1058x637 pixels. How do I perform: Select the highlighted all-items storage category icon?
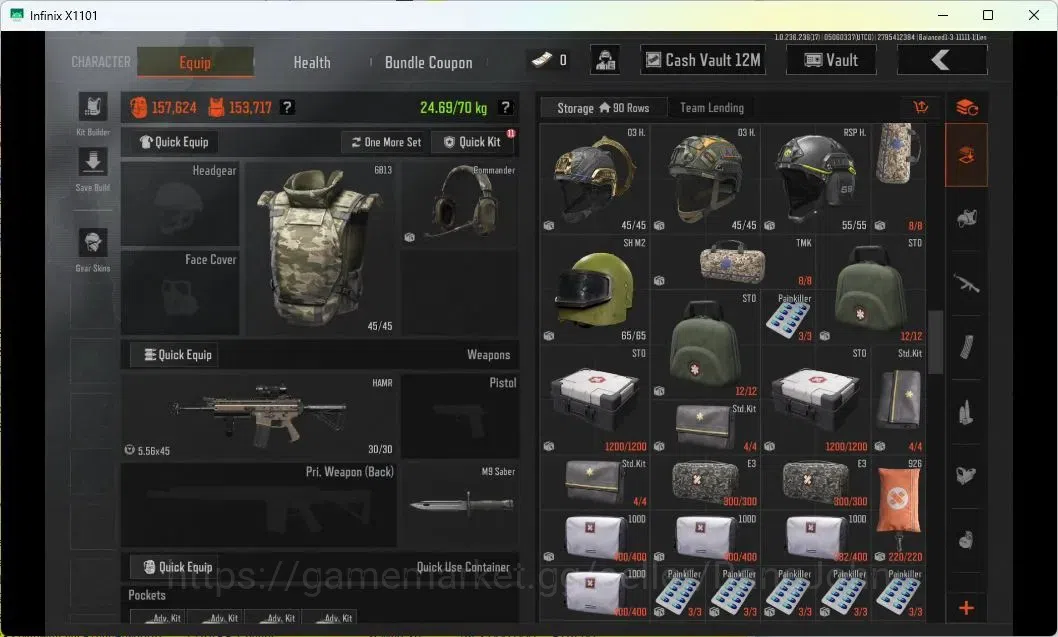(966, 155)
